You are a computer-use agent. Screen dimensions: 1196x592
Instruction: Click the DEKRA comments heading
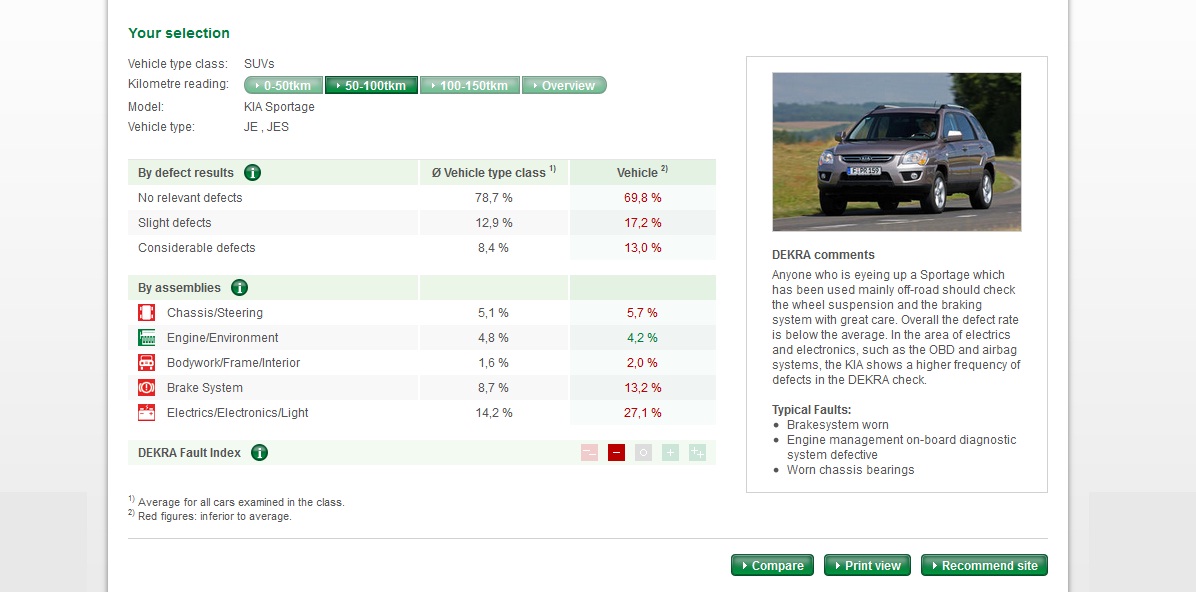click(x=823, y=255)
